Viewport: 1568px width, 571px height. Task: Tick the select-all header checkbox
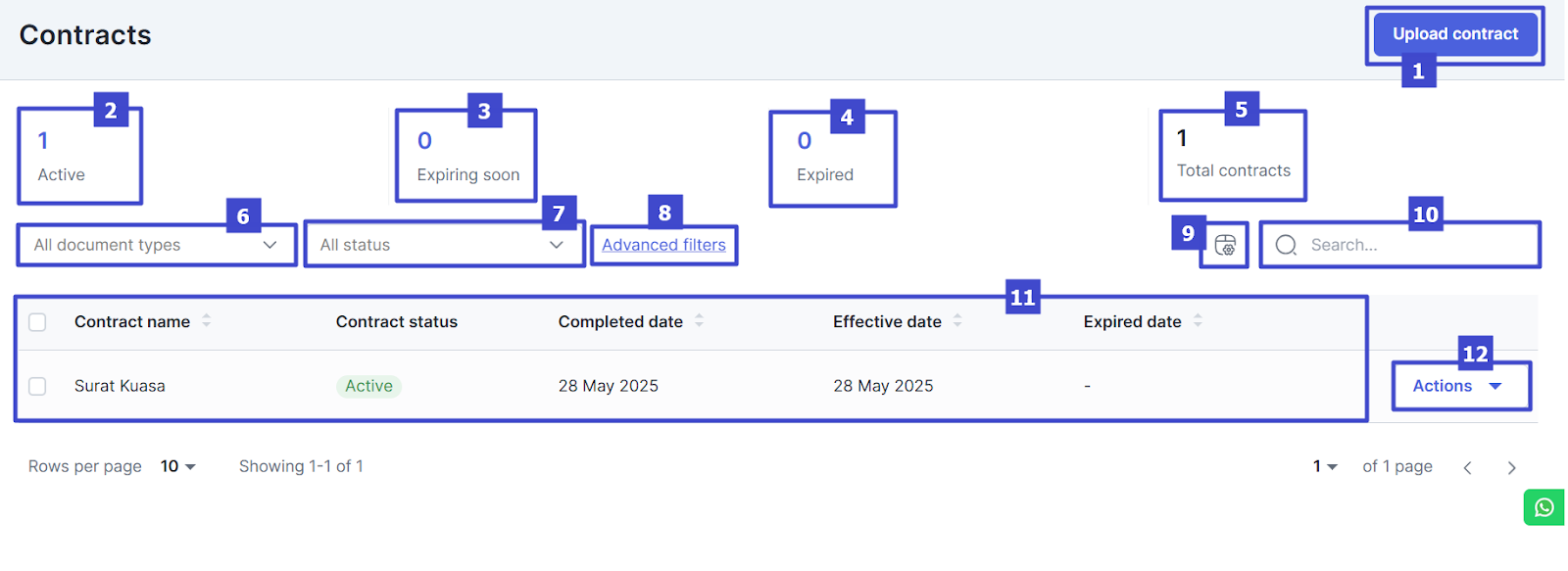pyautogui.click(x=37, y=322)
